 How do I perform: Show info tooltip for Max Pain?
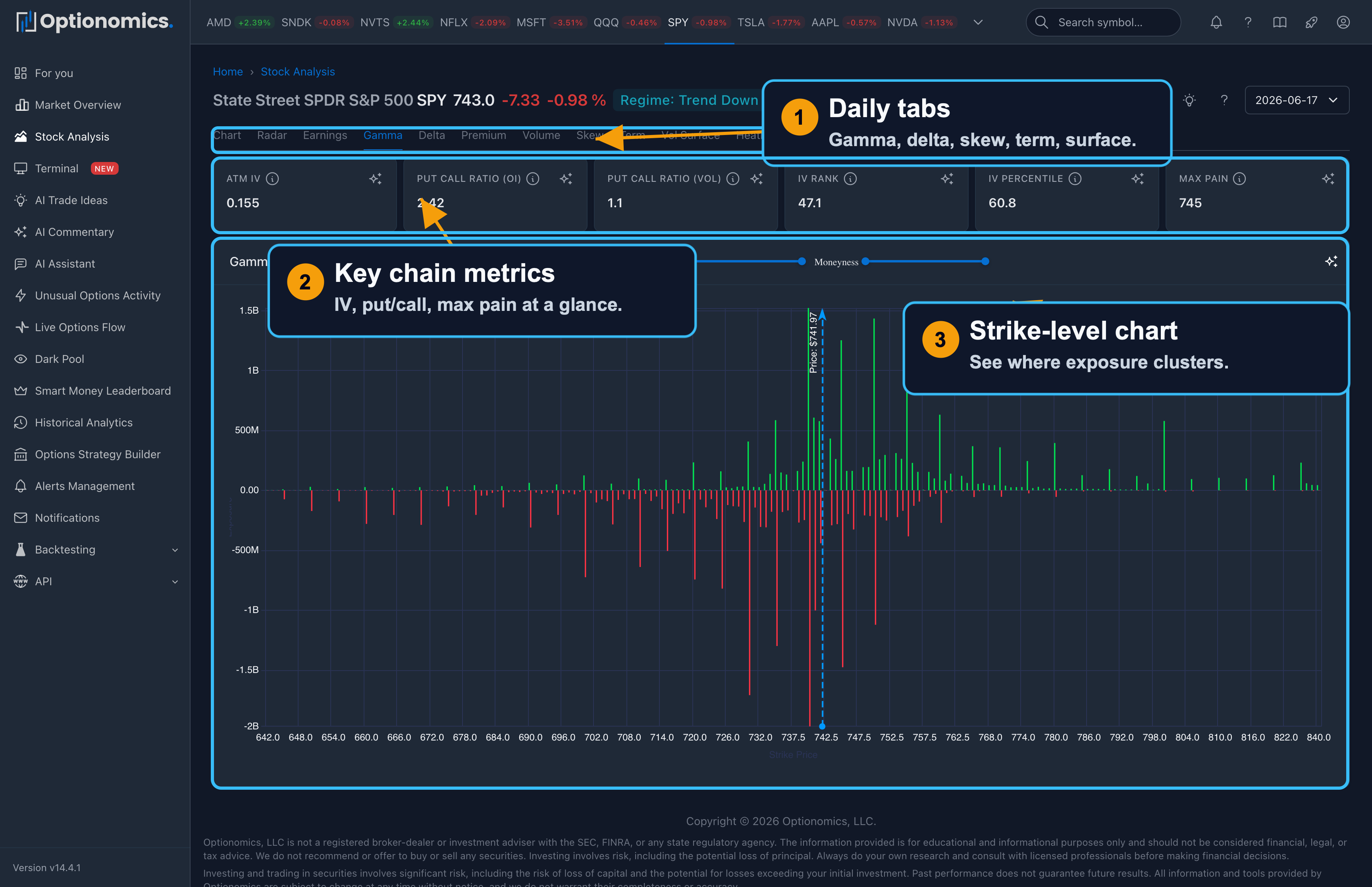tap(1239, 179)
